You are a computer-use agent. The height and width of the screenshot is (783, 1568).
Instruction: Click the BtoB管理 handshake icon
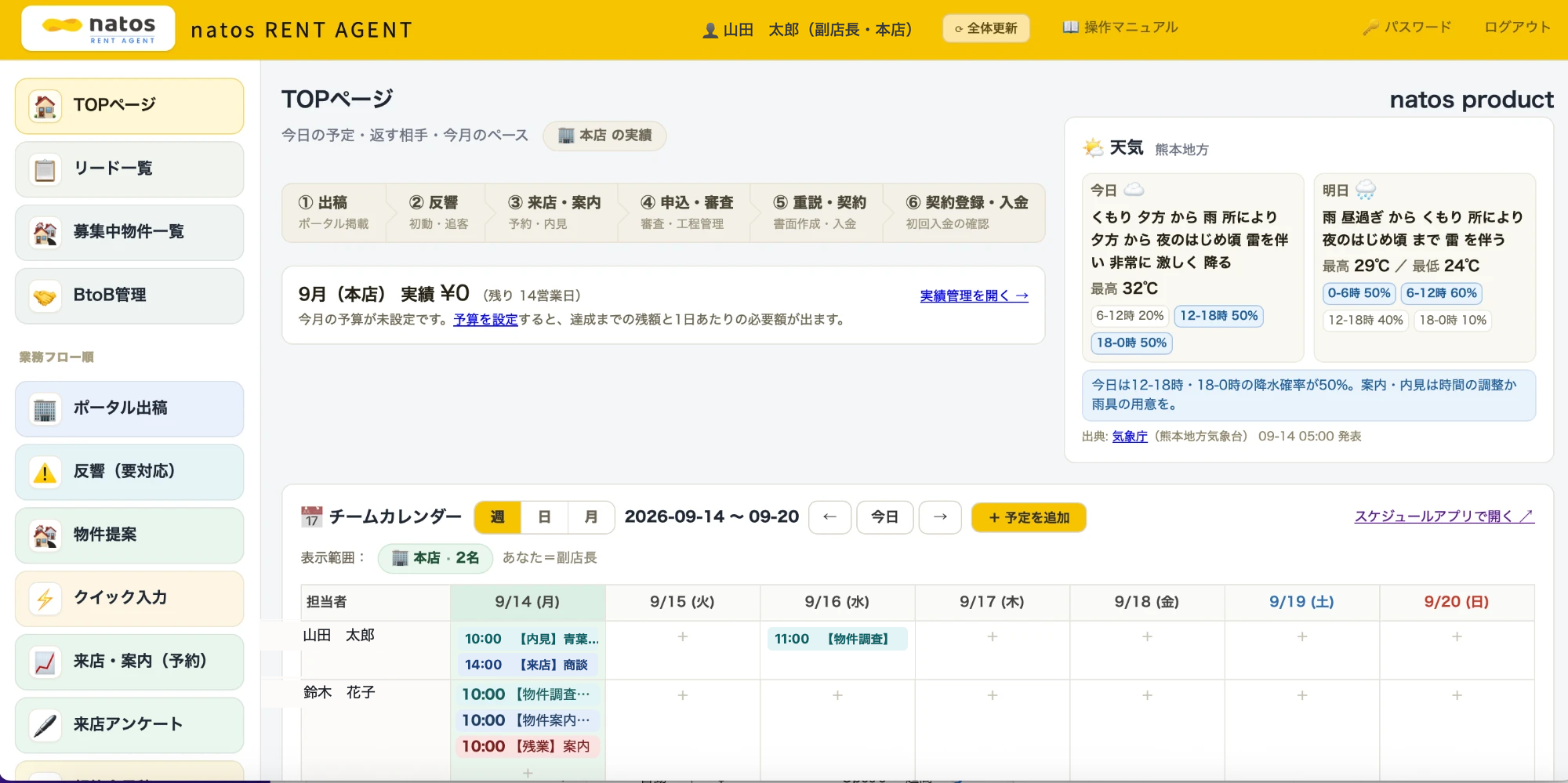45,296
